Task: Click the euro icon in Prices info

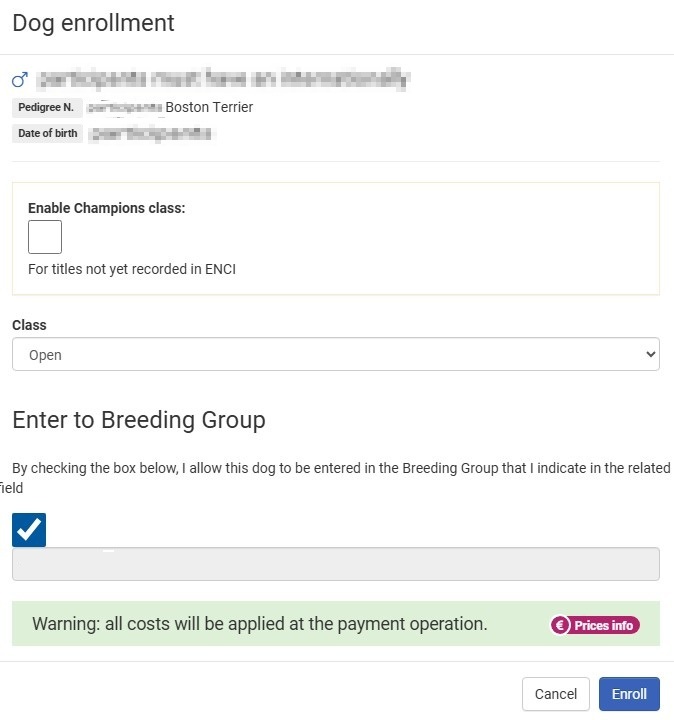Action: click(x=561, y=625)
